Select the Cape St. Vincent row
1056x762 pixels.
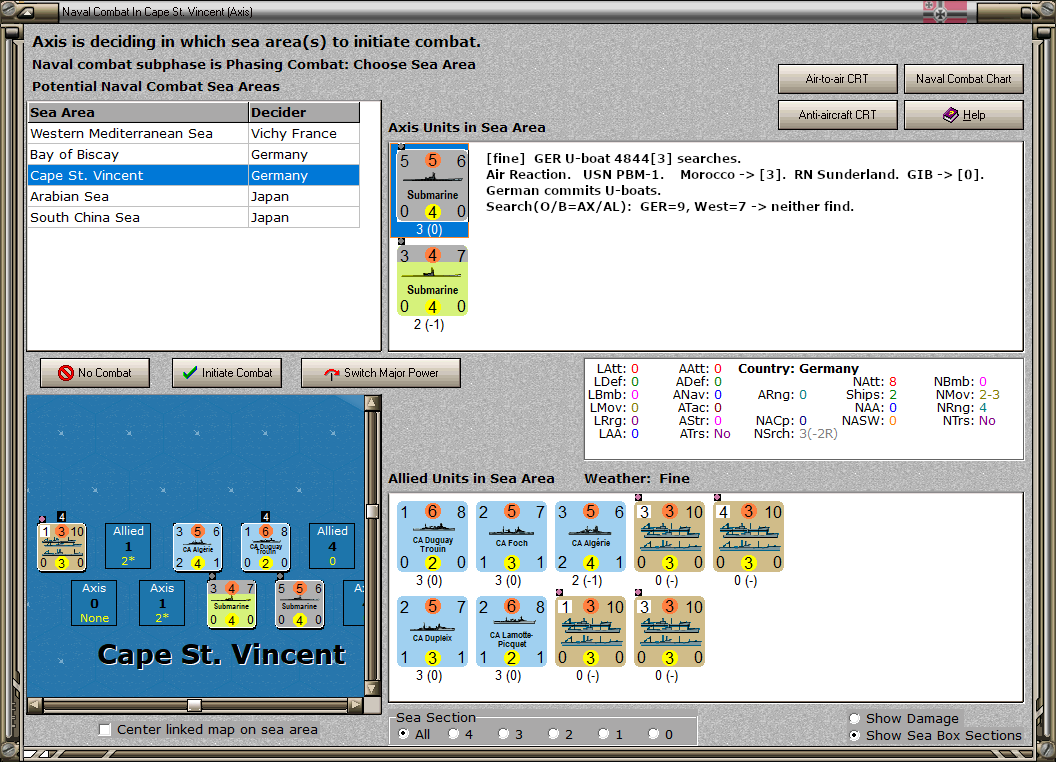coord(193,175)
